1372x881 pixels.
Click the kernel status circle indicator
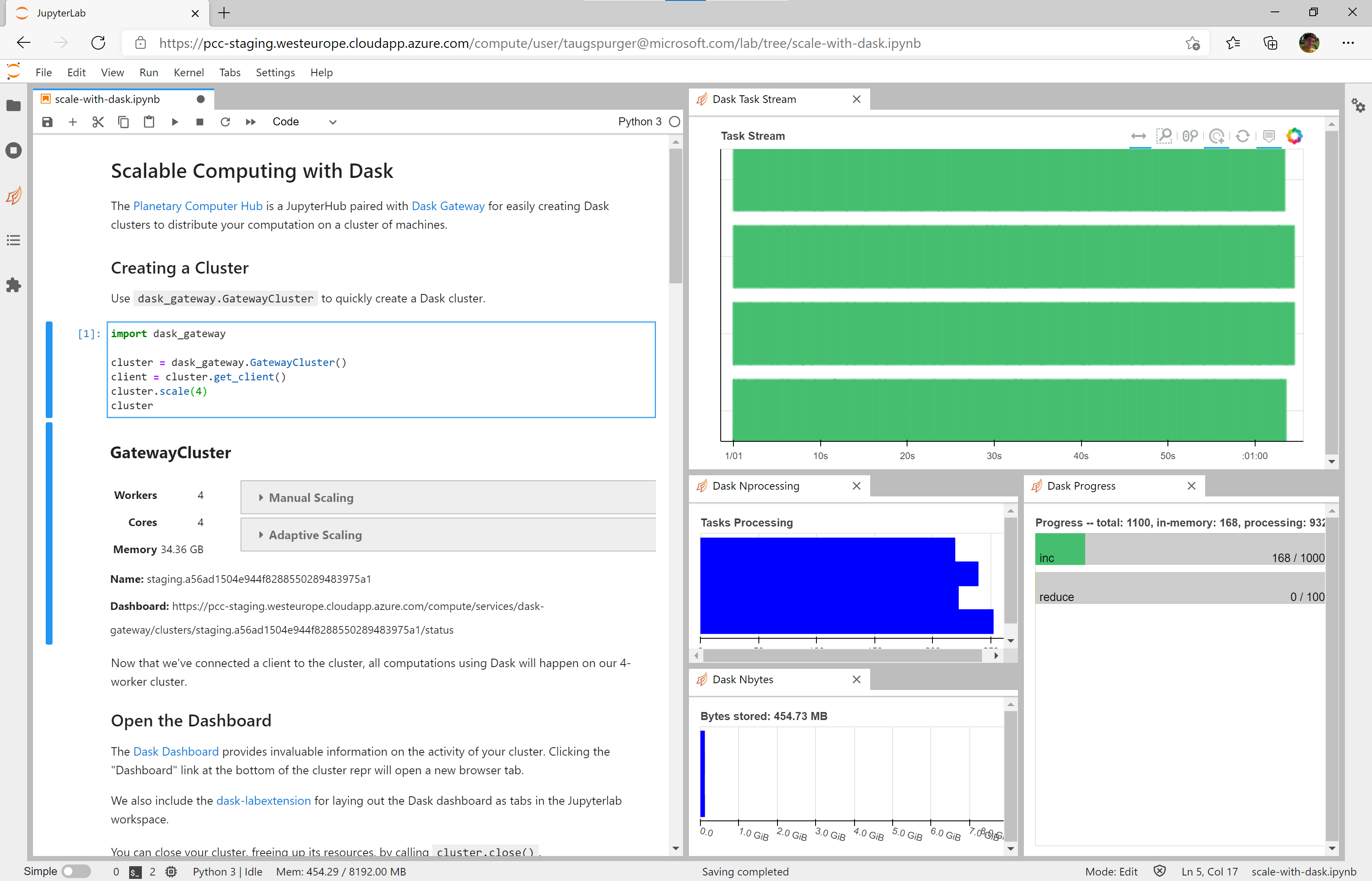coord(675,122)
